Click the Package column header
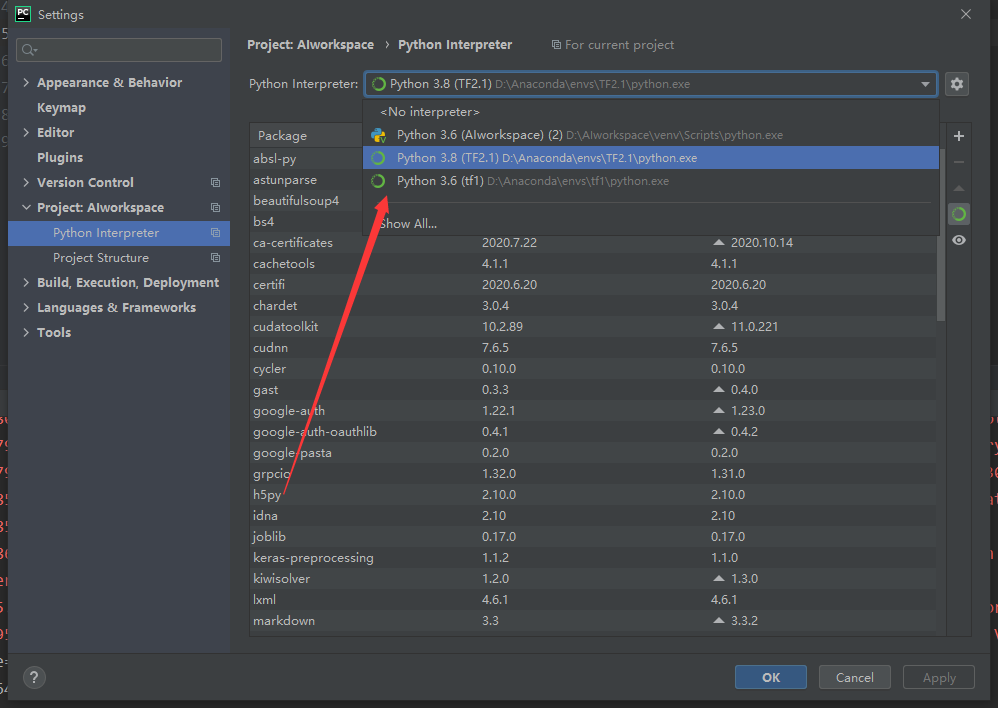Image resolution: width=998 pixels, height=708 pixels. [307, 136]
